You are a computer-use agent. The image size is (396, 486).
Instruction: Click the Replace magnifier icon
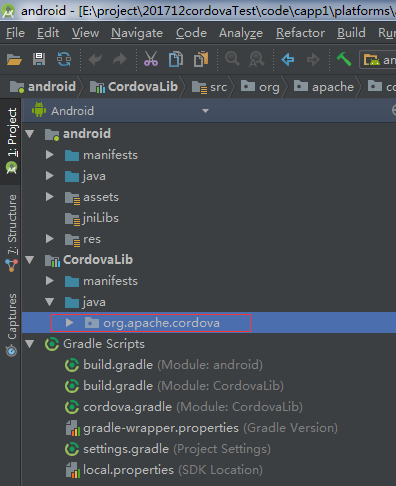point(257,59)
